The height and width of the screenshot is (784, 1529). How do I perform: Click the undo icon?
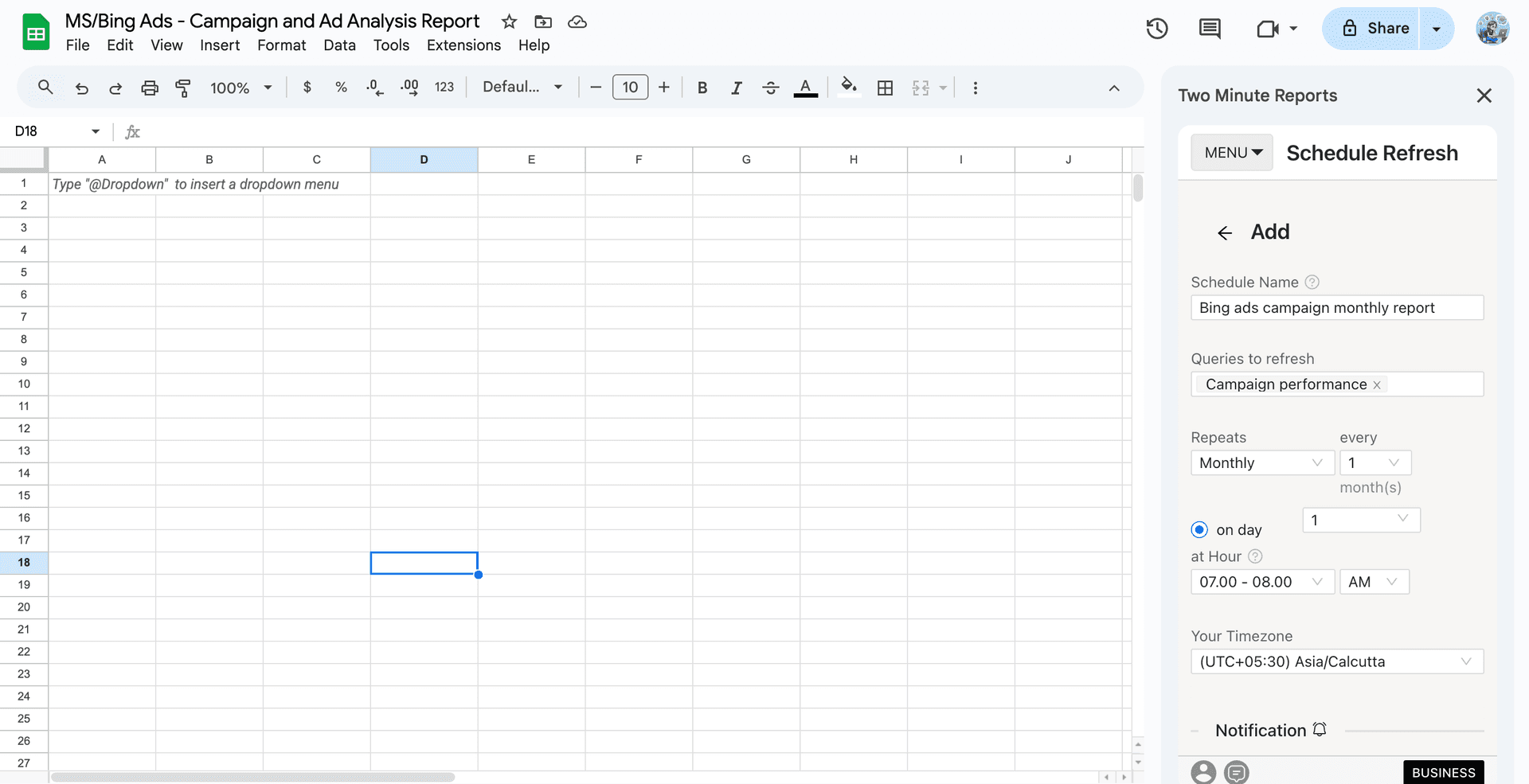81,88
